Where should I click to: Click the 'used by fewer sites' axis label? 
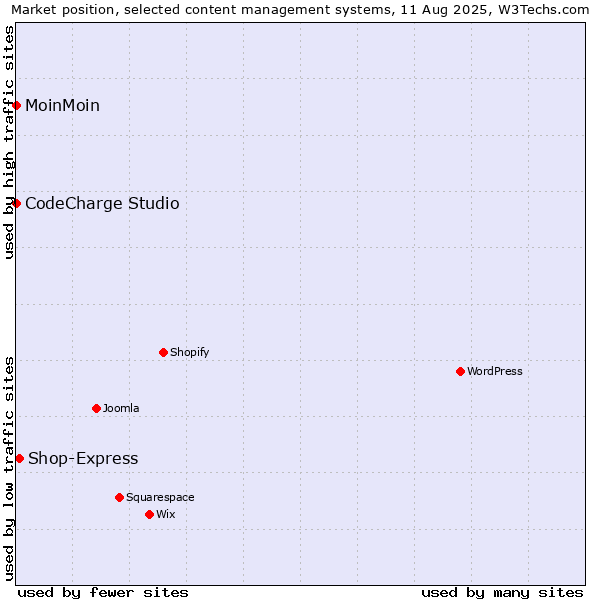(103, 593)
